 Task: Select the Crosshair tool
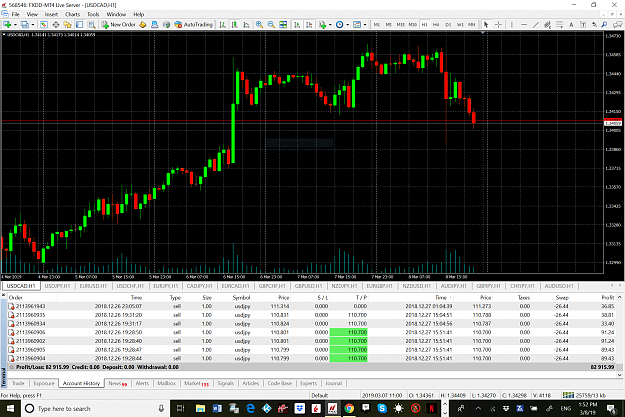[x=498, y=25]
